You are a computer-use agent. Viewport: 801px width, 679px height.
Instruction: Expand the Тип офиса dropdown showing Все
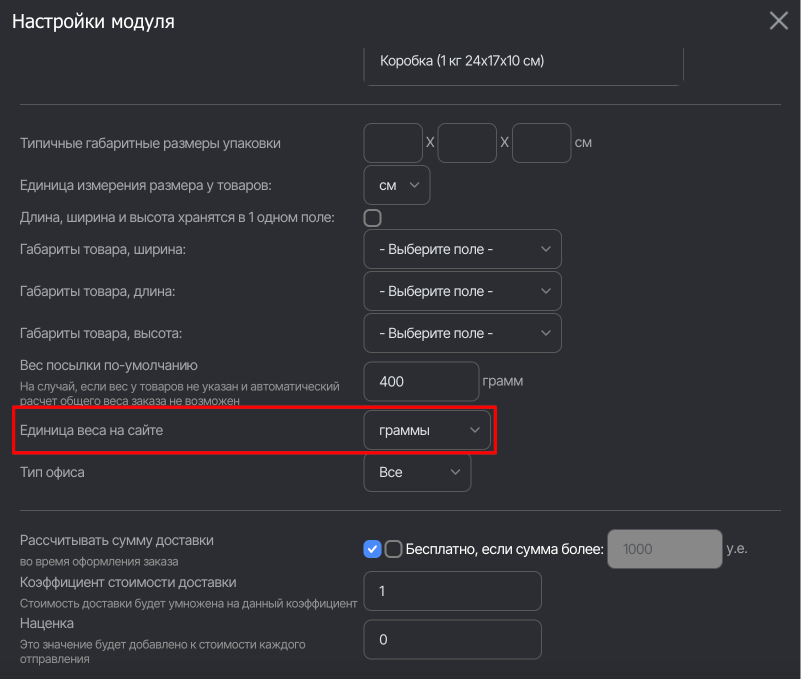417,472
